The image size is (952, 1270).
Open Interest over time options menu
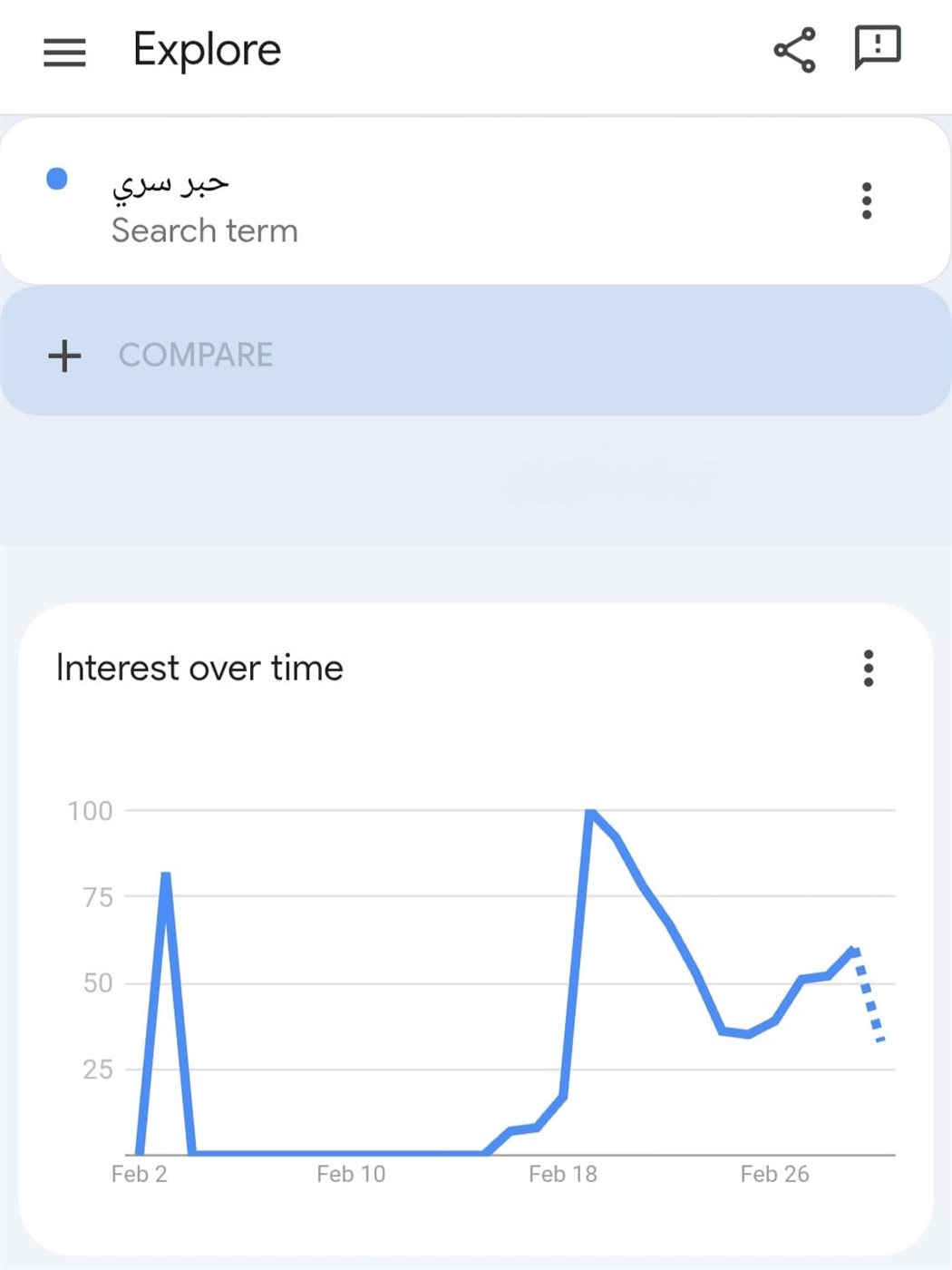tap(869, 669)
